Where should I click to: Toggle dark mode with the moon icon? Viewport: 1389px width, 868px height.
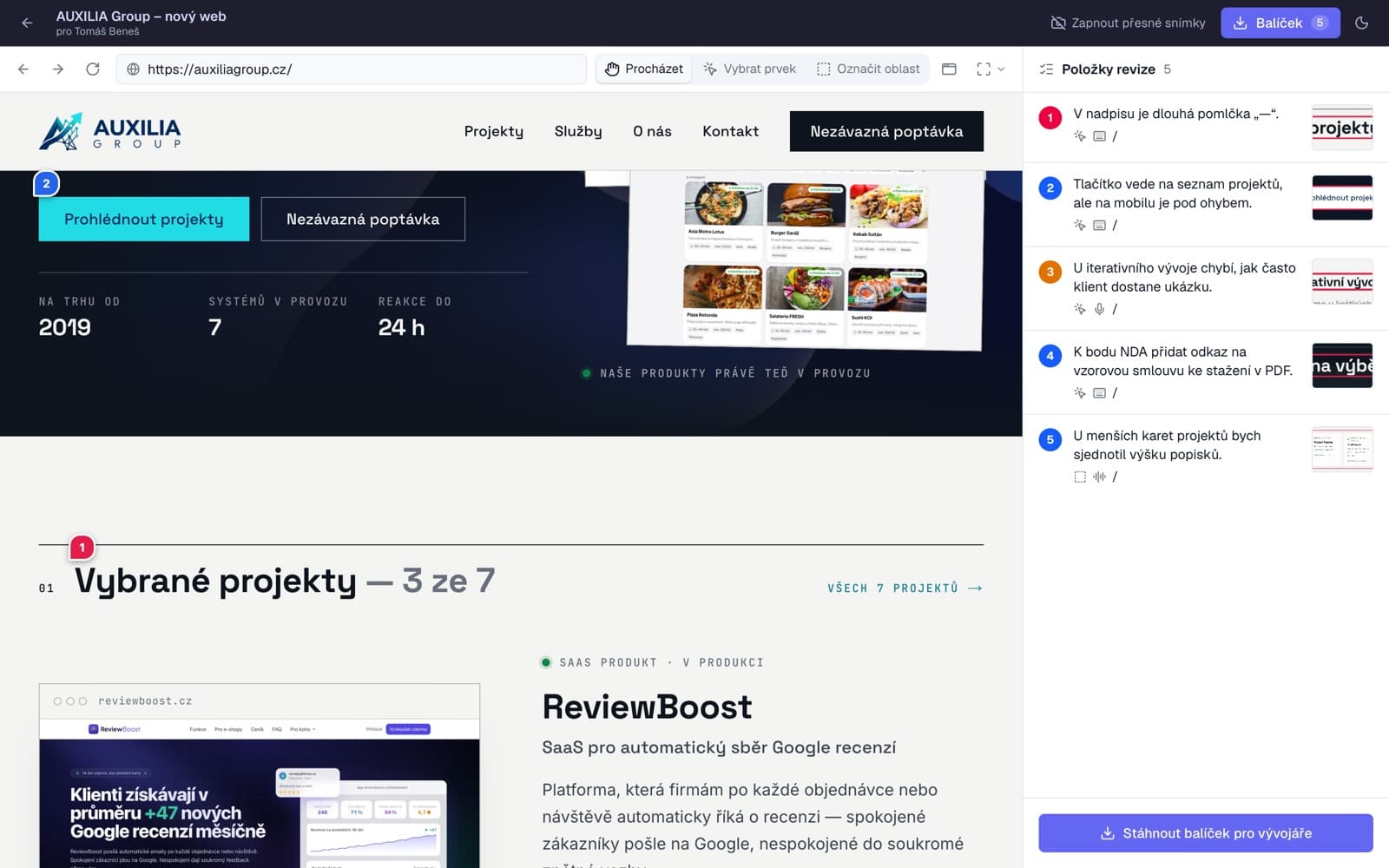[x=1361, y=23]
